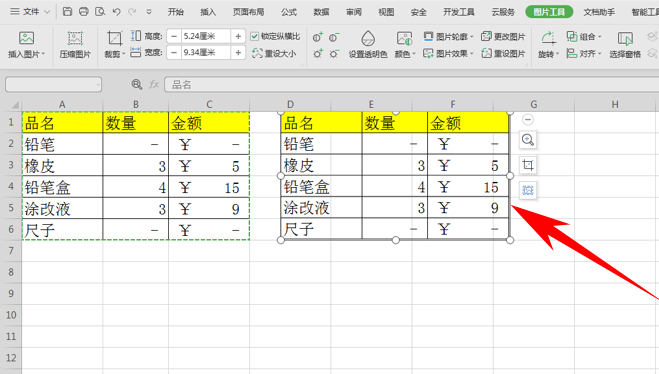Expand the quick access toolbar customize arrow
659x374 pixels.
[149, 12]
